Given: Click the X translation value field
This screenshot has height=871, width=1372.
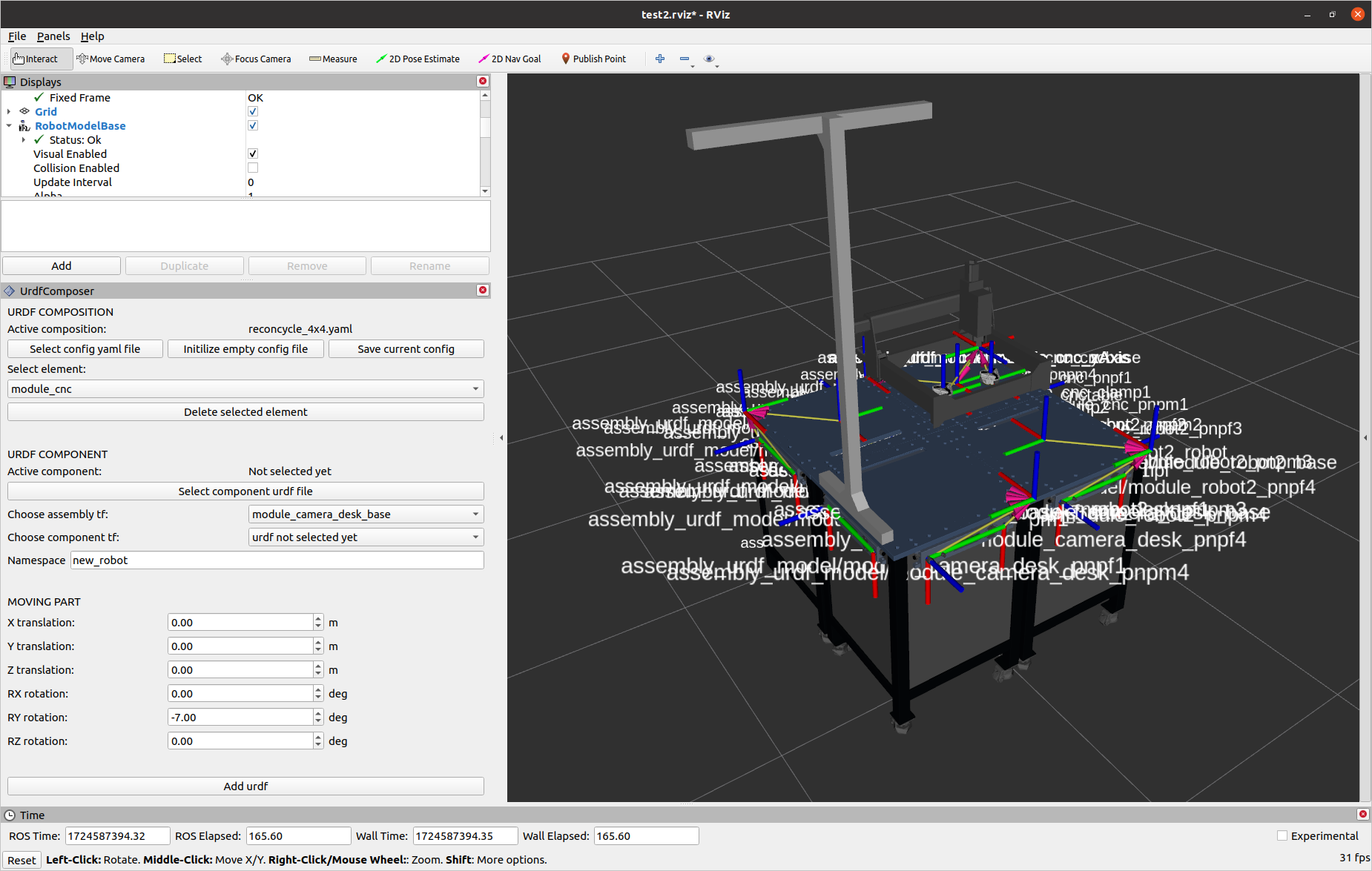Looking at the screenshot, I should 240,622.
